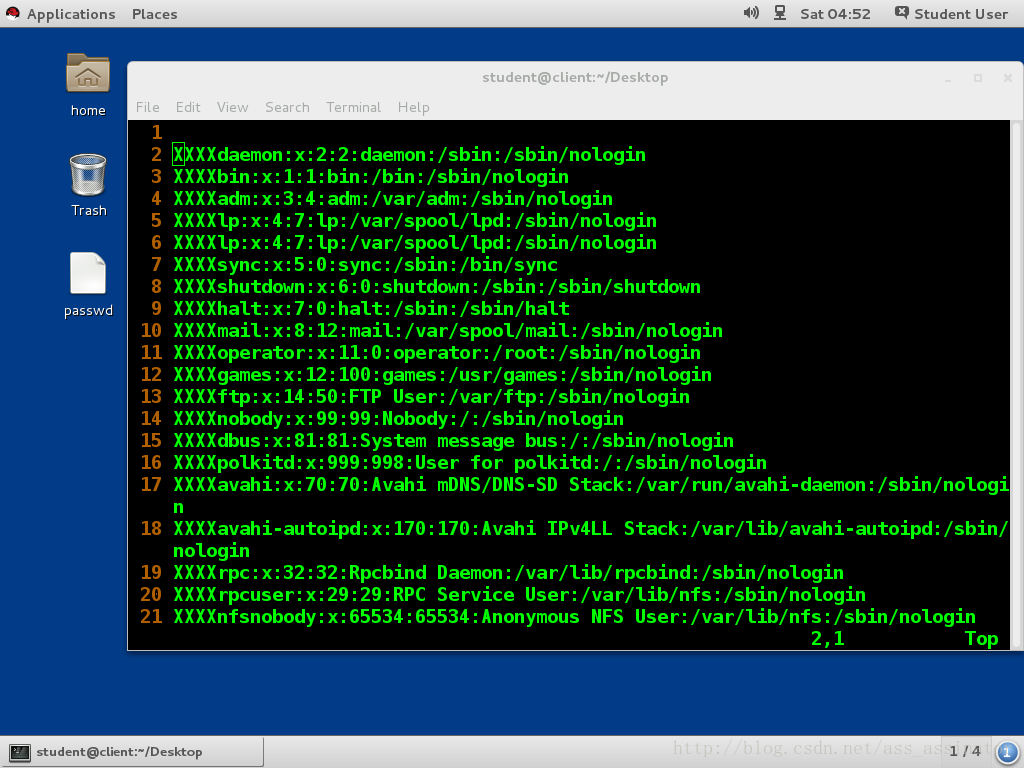Open the terminal Edit menu
The image size is (1024, 768).
coord(188,107)
